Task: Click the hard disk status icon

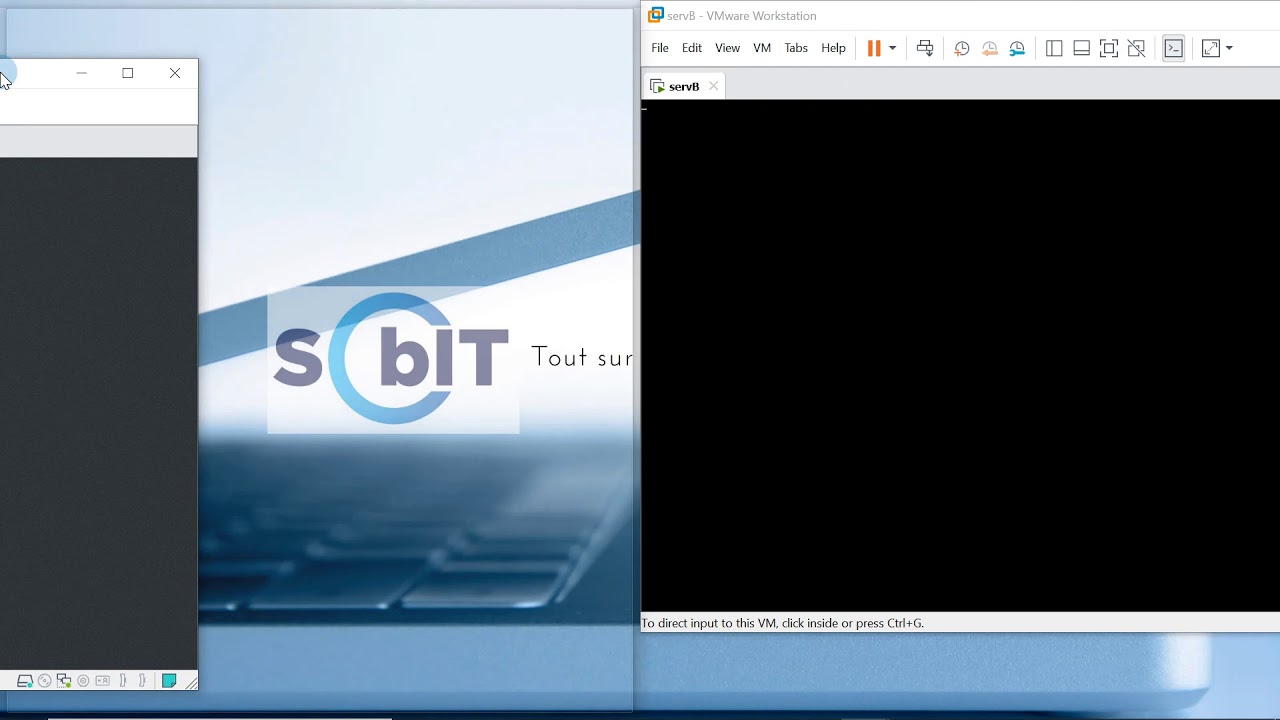Action: [x=25, y=681]
